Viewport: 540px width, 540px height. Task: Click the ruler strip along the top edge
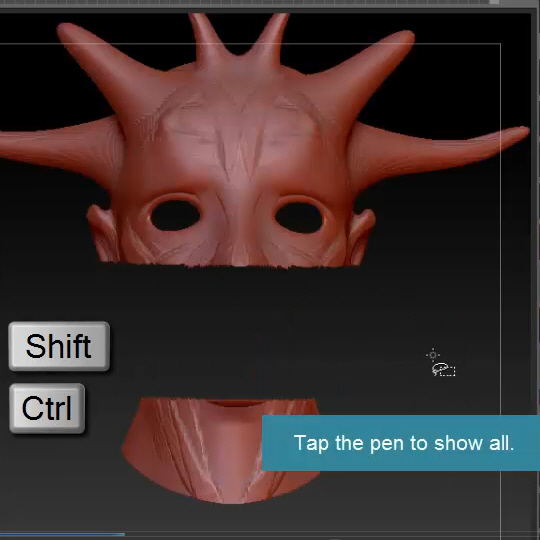[245, 2]
